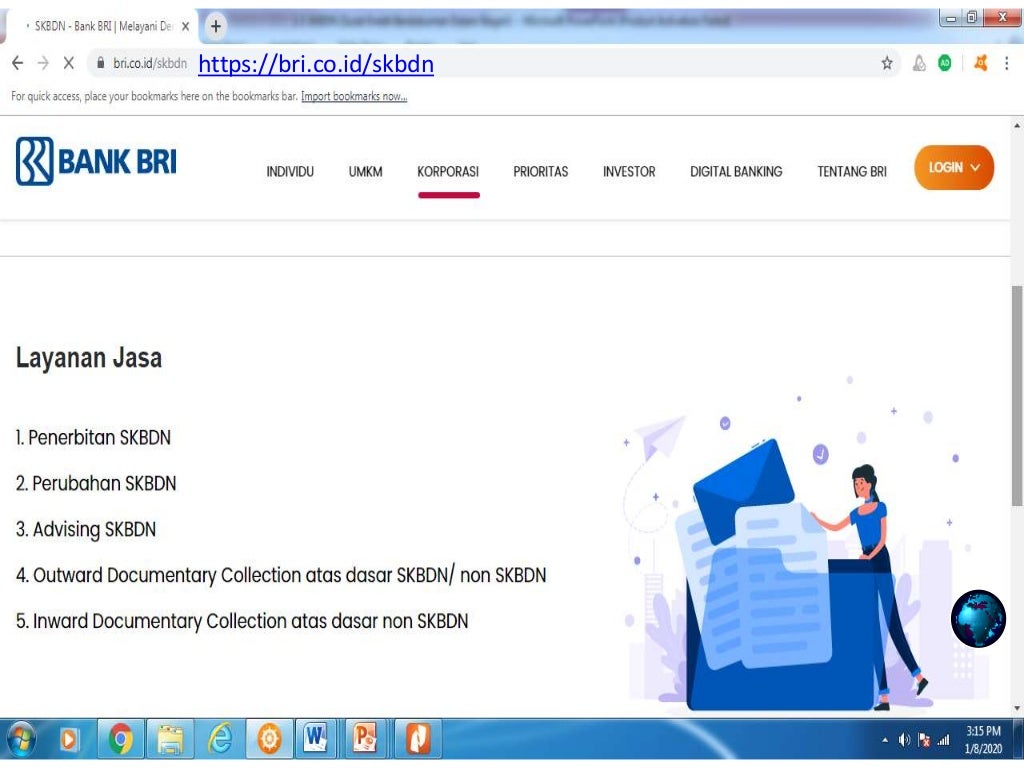This screenshot has width=1024, height=768.
Task: Open the gray extension icon beside the star
Action: 919,63
